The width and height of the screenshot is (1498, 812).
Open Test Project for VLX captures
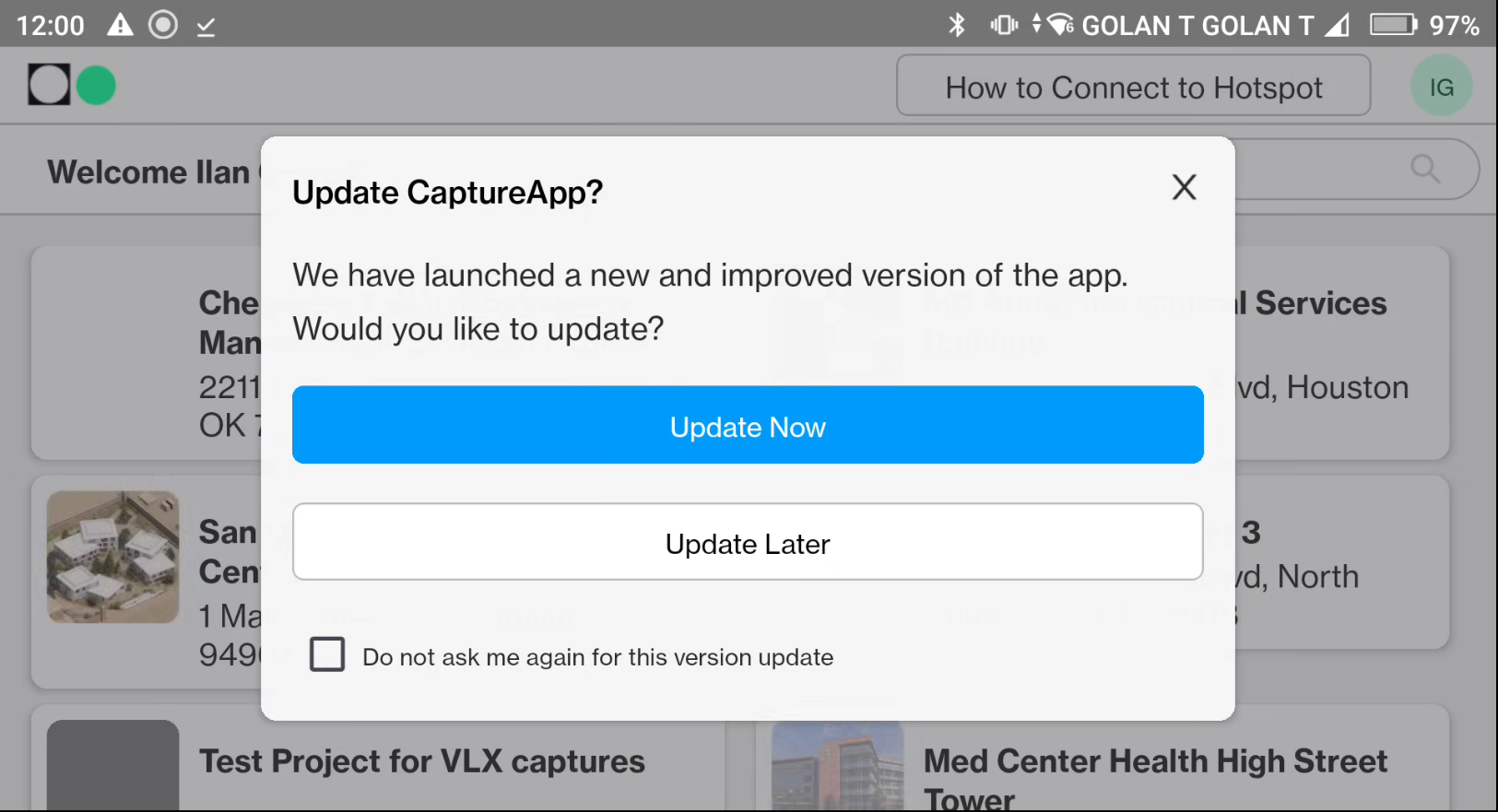click(422, 761)
